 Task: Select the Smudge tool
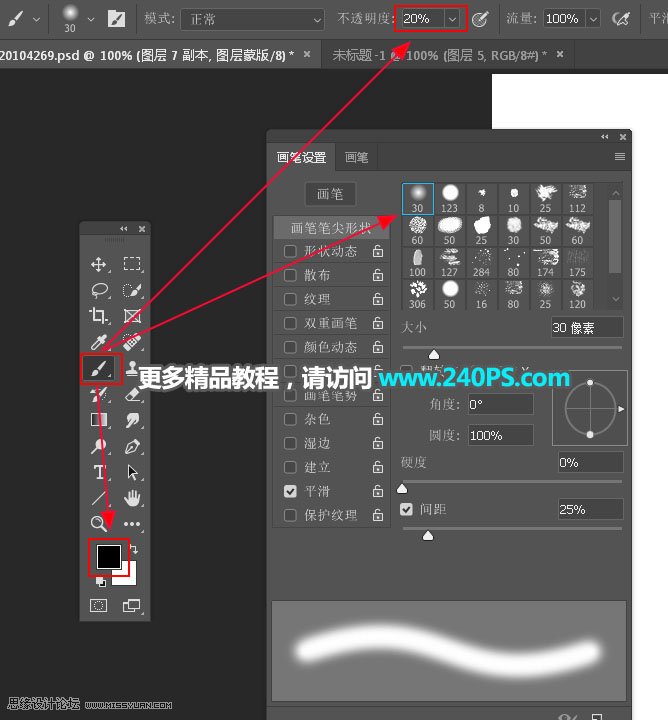tap(132, 420)
